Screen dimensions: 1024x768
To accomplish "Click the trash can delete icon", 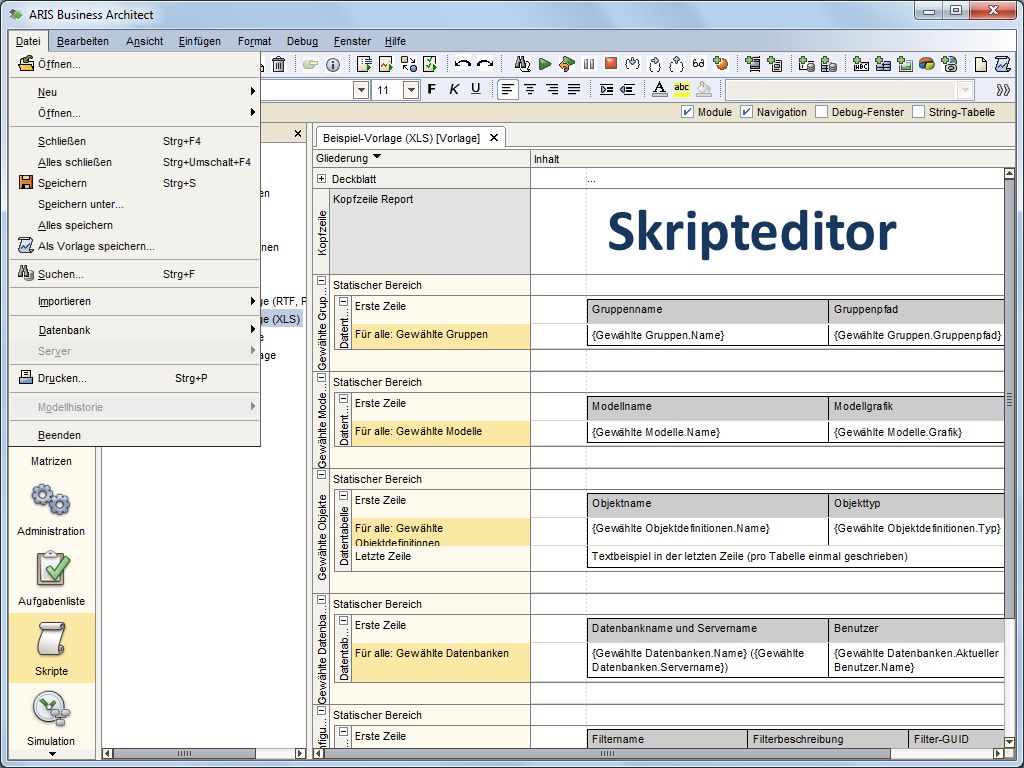I will click(279, 64).
